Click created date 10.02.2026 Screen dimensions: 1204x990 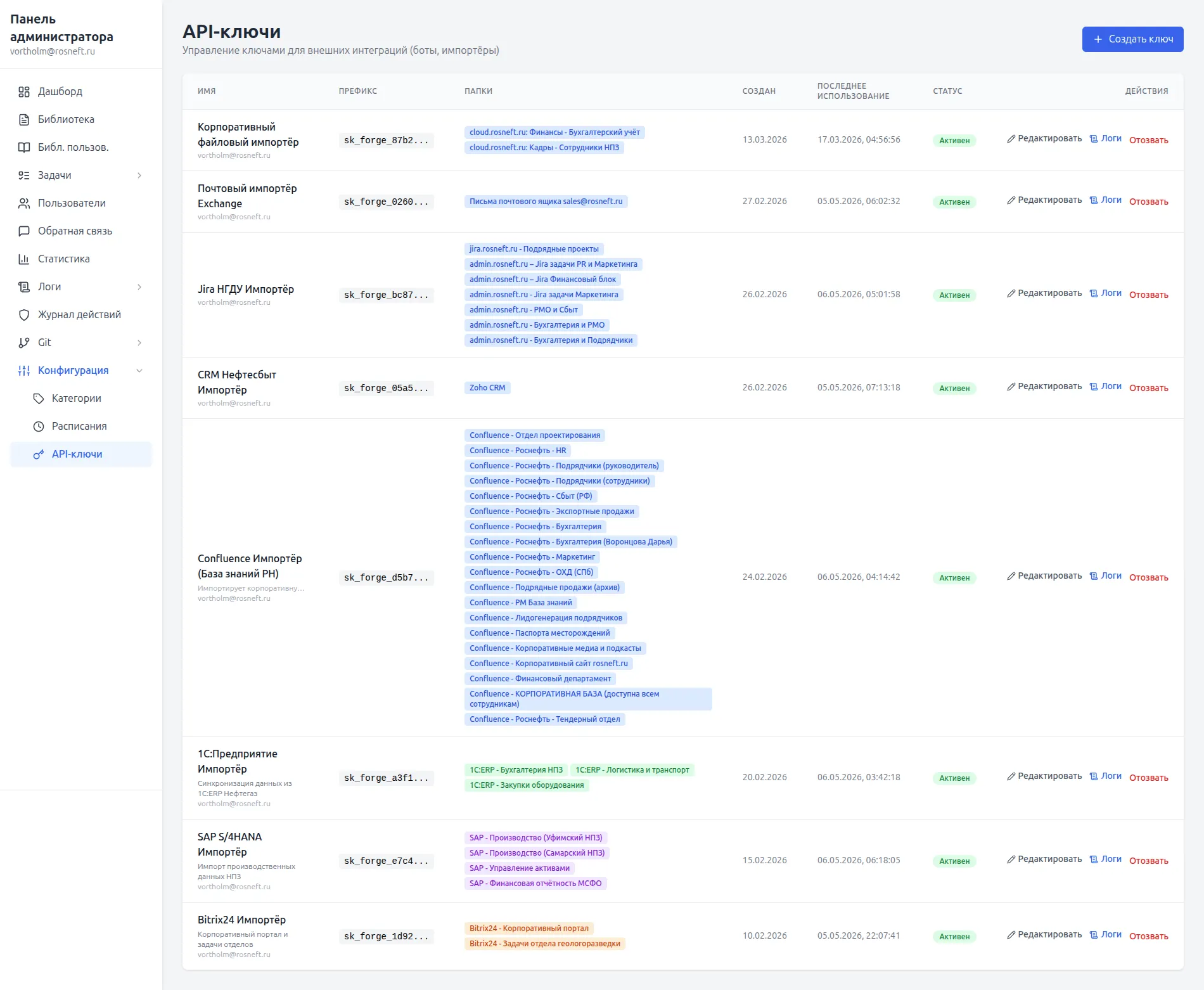coord(765,936)
